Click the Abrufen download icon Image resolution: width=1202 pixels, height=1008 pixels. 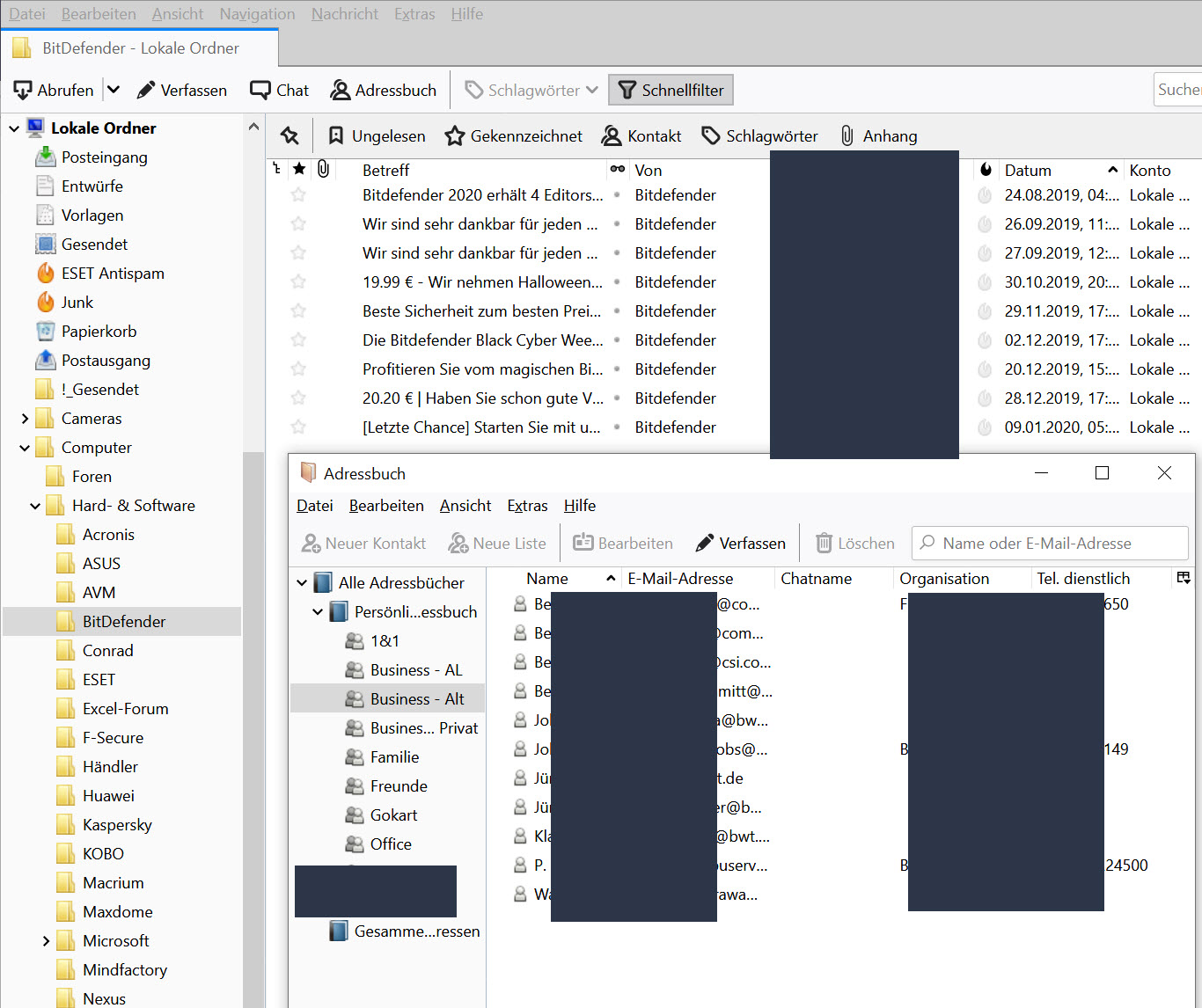(23, 90)
